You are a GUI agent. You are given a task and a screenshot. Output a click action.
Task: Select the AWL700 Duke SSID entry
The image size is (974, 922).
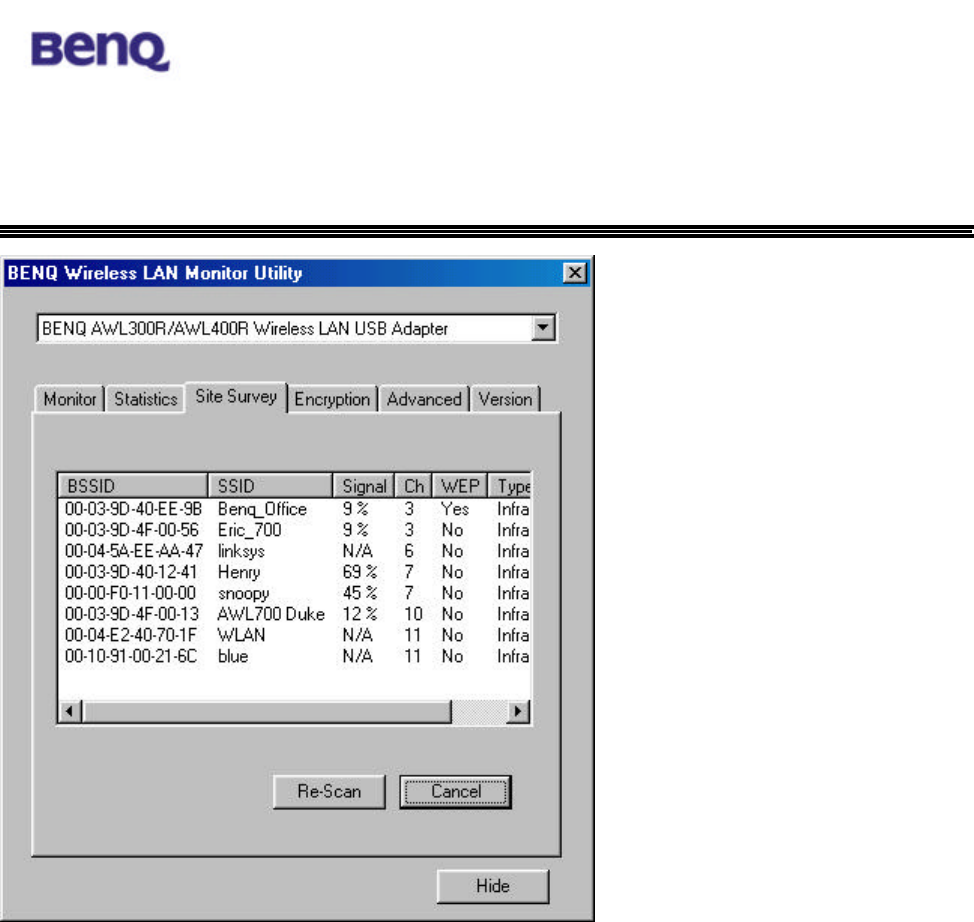(271, 614)
